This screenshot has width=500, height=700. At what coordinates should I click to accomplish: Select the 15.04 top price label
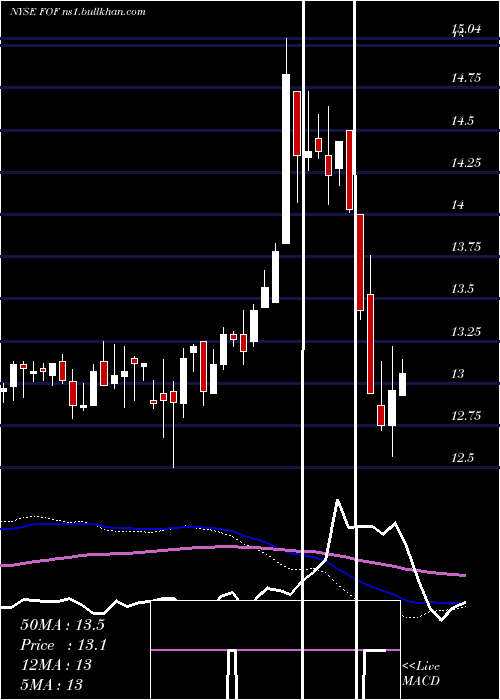pyautogui.click(x=466, y=30)
